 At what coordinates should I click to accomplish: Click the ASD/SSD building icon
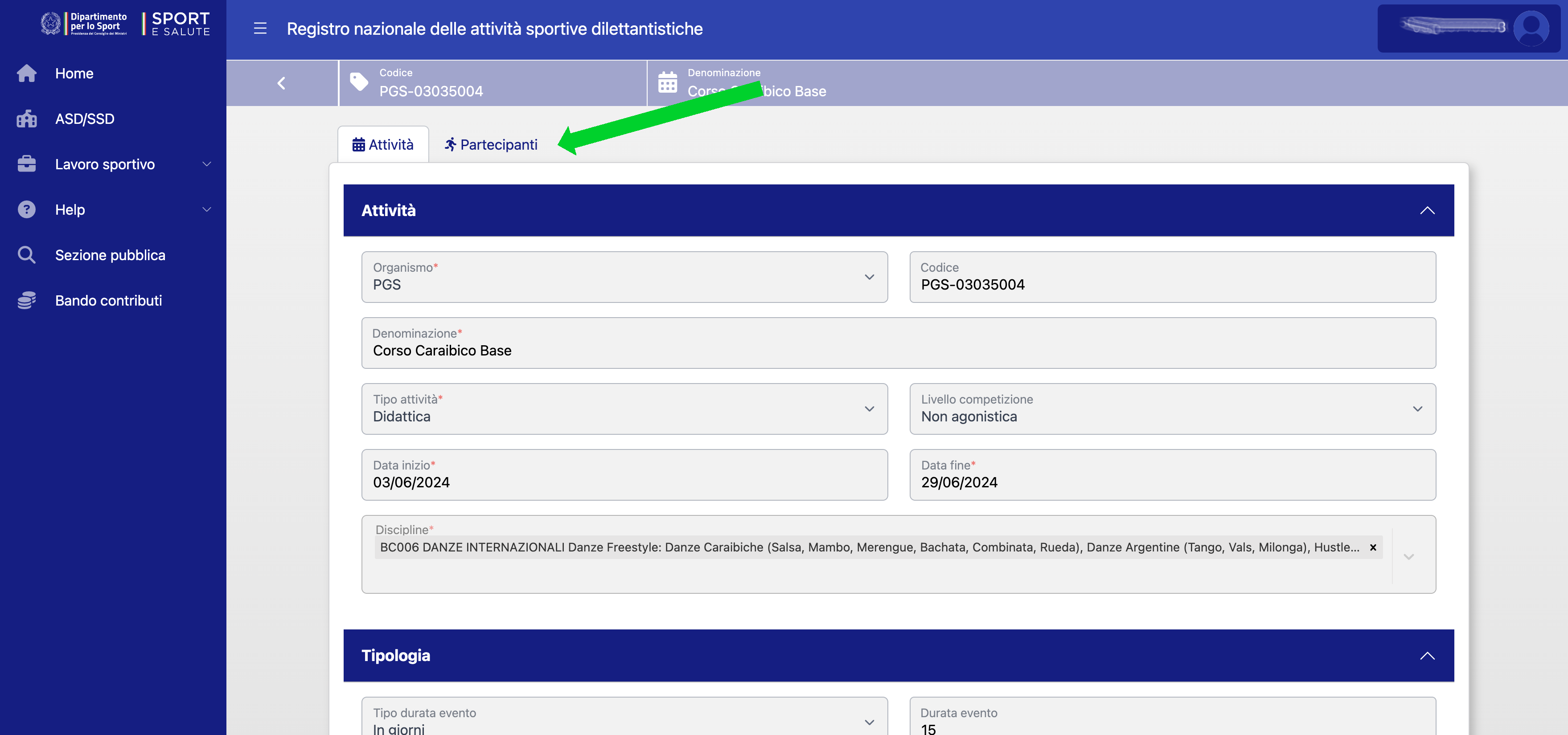tap(26, 118)
